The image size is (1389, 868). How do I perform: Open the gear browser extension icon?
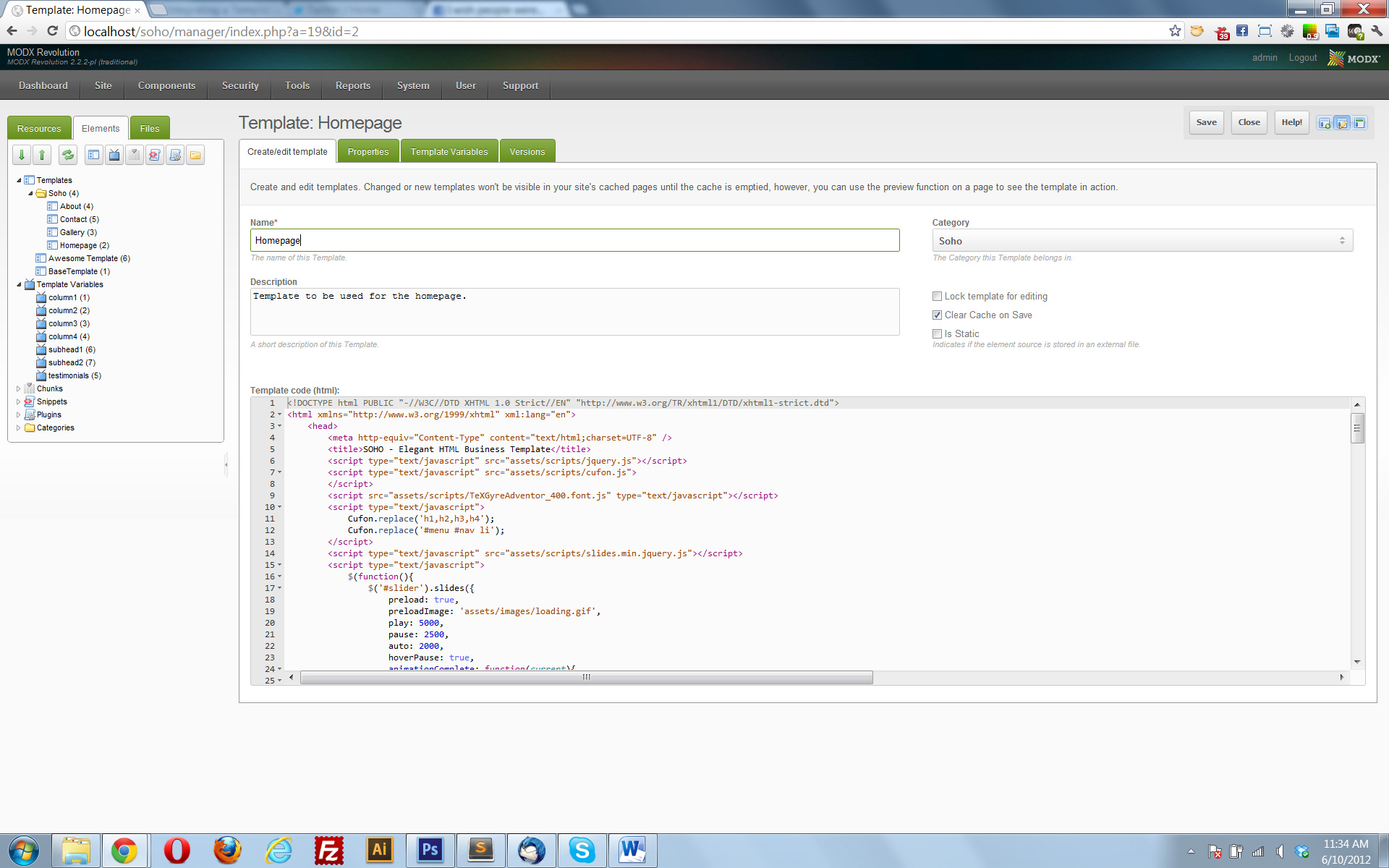coord(1287,31)
